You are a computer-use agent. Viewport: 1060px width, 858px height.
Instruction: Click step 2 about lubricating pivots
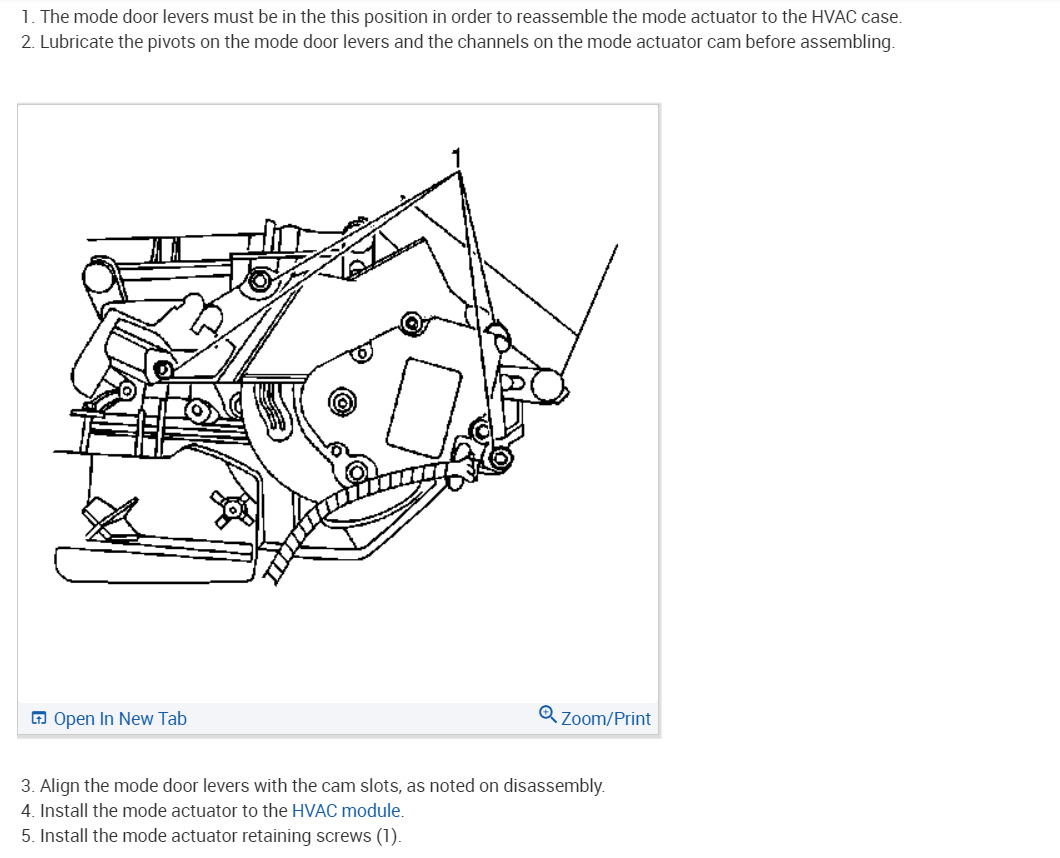458,41
